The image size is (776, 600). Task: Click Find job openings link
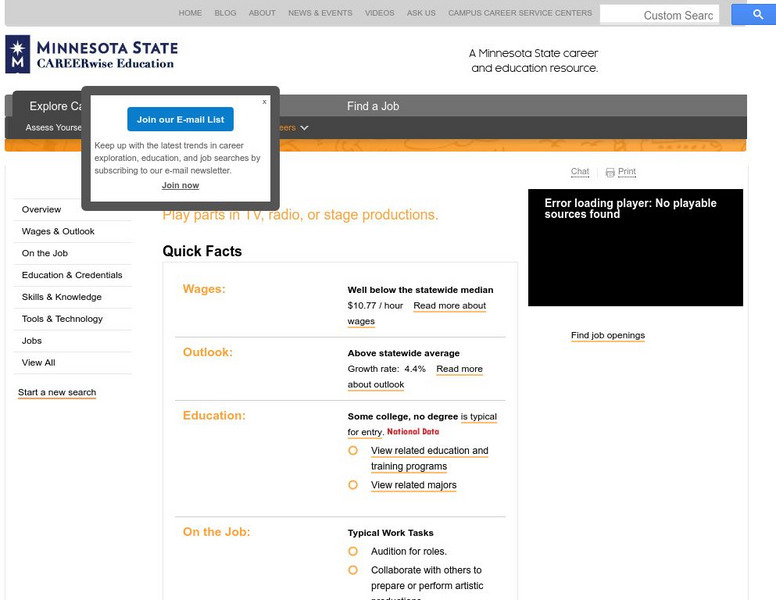point(608,335)
